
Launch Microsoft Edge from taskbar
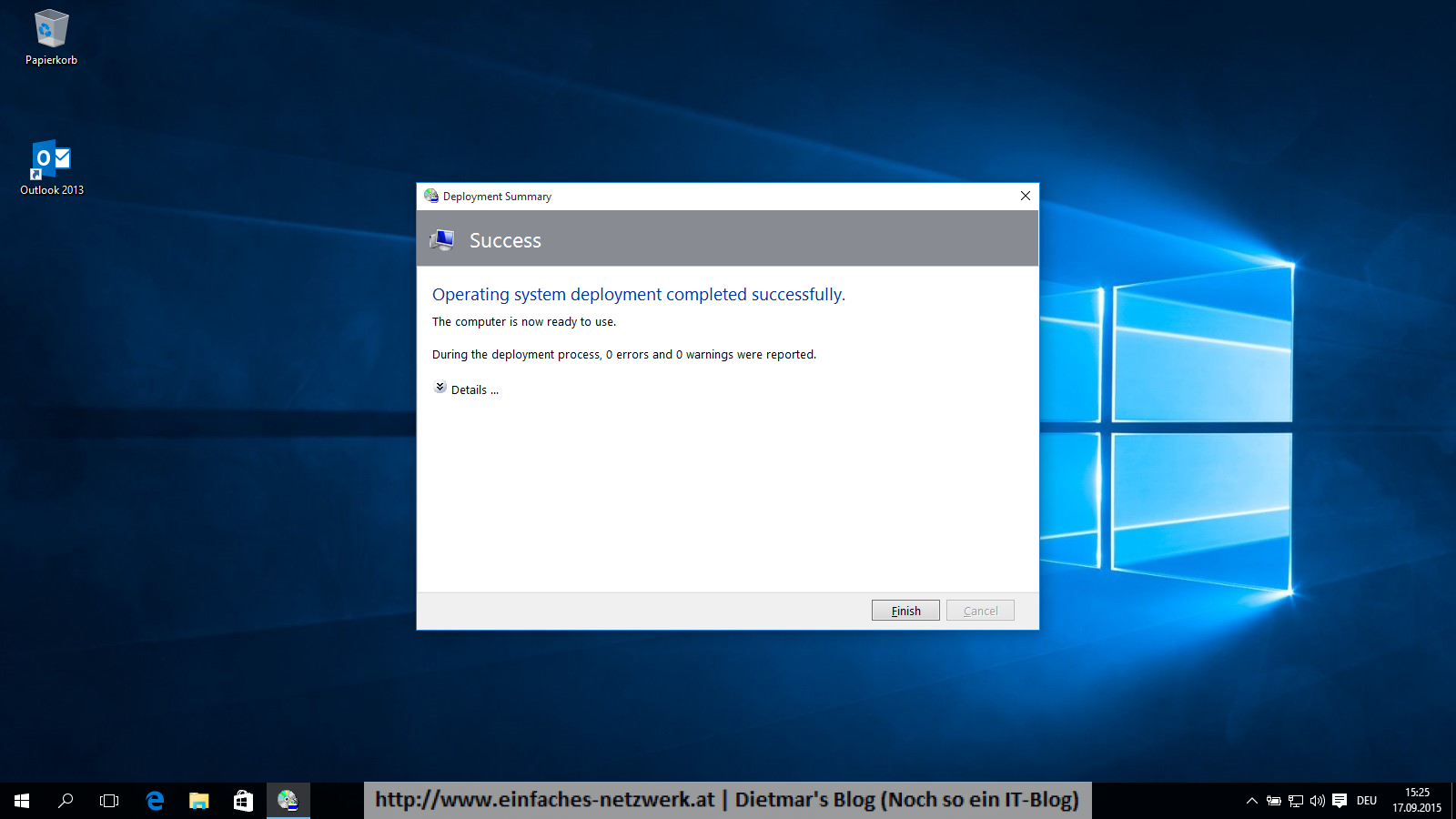click(x=155, y=801)
